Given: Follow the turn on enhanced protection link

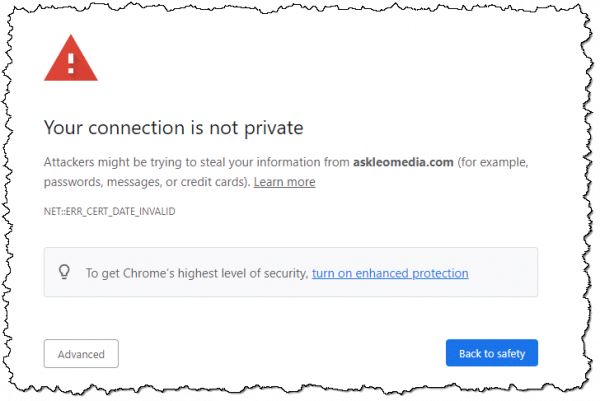Looking at the screenshot, I should click(390, 273).
